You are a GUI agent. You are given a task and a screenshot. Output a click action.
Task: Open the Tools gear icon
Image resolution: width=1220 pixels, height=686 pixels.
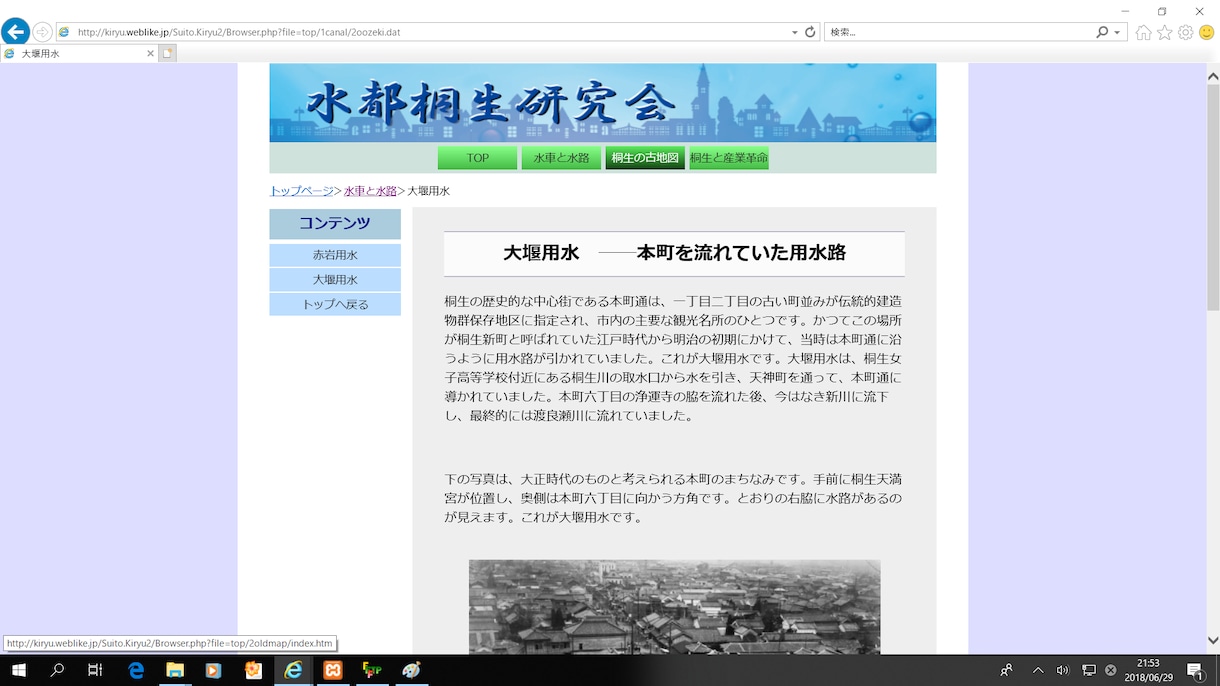tap(1186, 33)
